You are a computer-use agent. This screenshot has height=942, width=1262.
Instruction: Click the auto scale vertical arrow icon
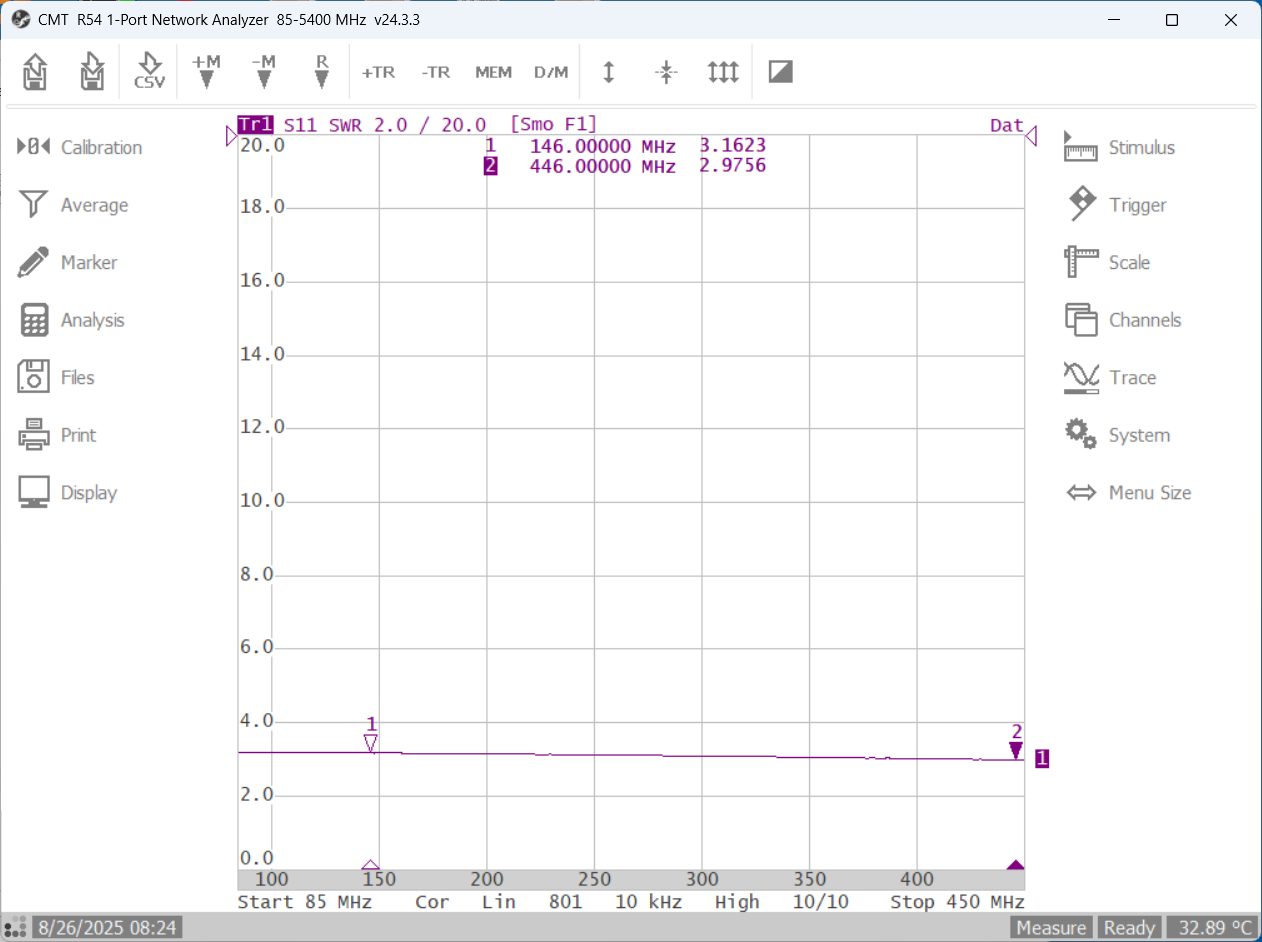pos(608,72)
